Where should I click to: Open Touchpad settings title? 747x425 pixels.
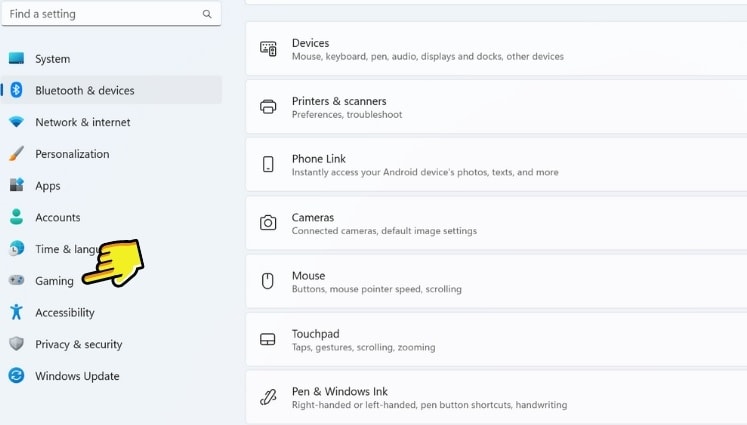[316, 334]
